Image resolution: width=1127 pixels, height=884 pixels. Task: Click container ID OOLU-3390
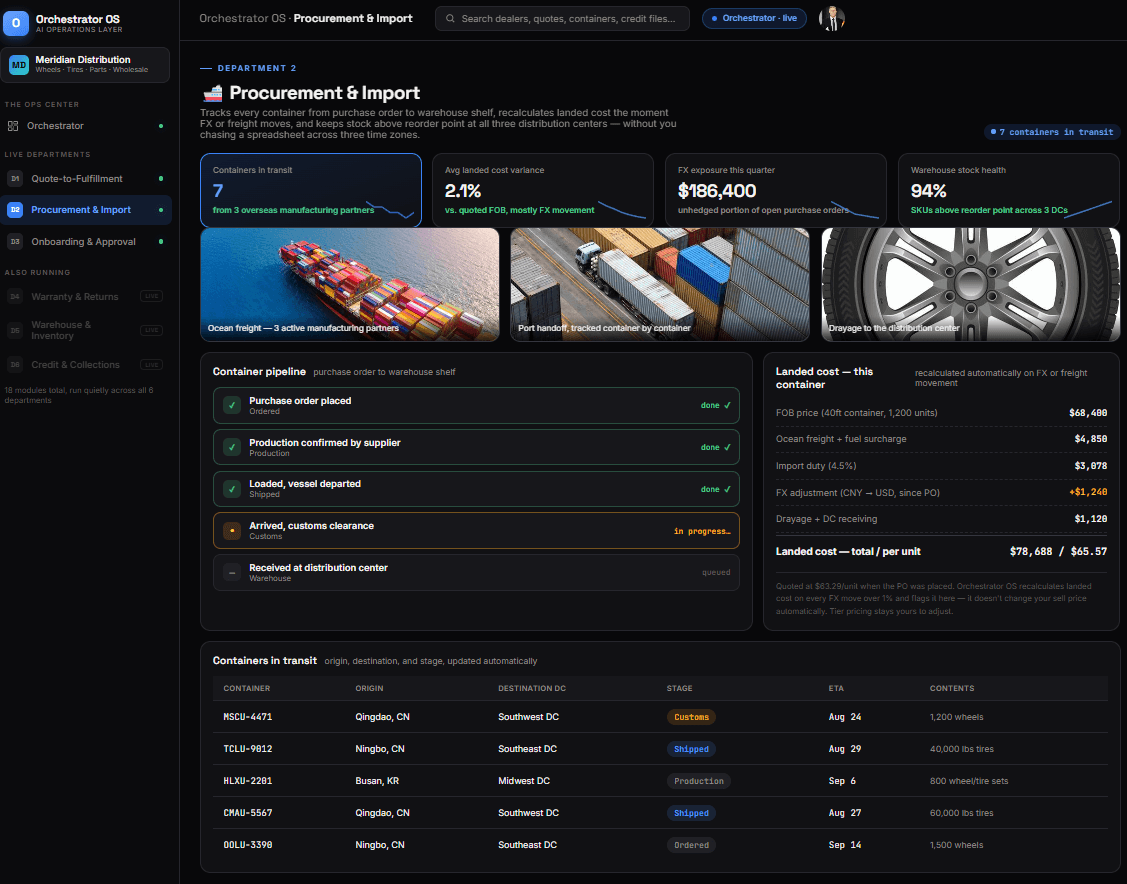[x=247, y=845]
